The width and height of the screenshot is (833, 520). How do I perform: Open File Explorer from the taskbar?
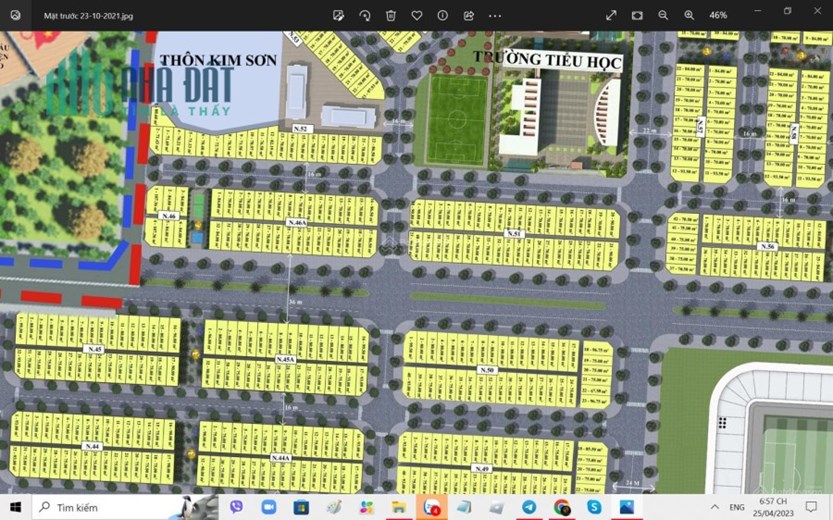[x=399, y=507]
